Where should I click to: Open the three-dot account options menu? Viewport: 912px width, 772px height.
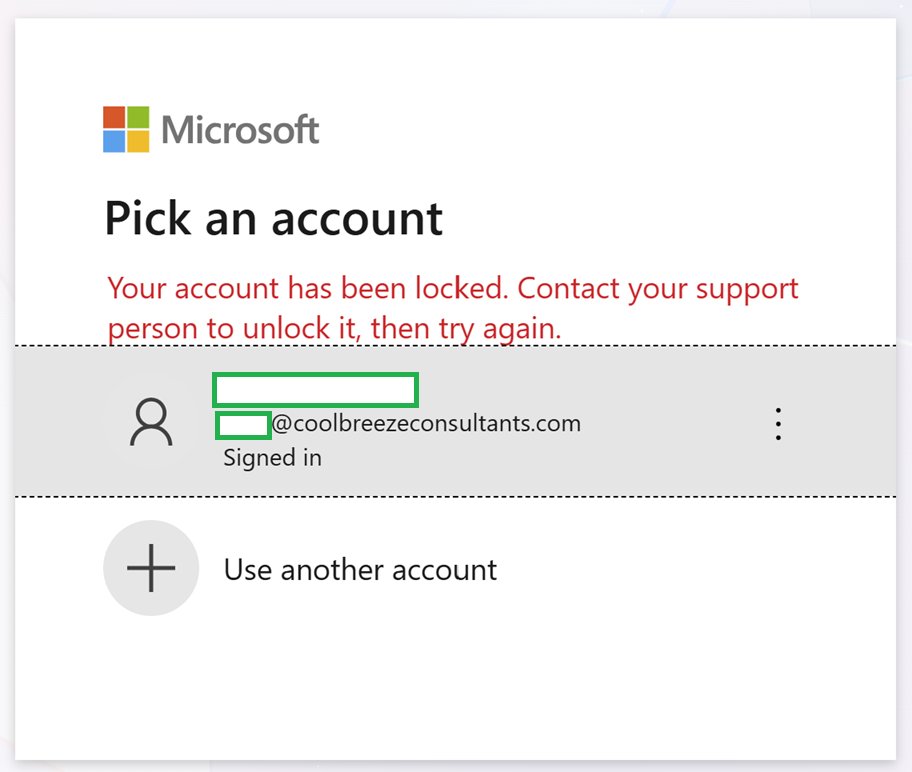[778, 424]
